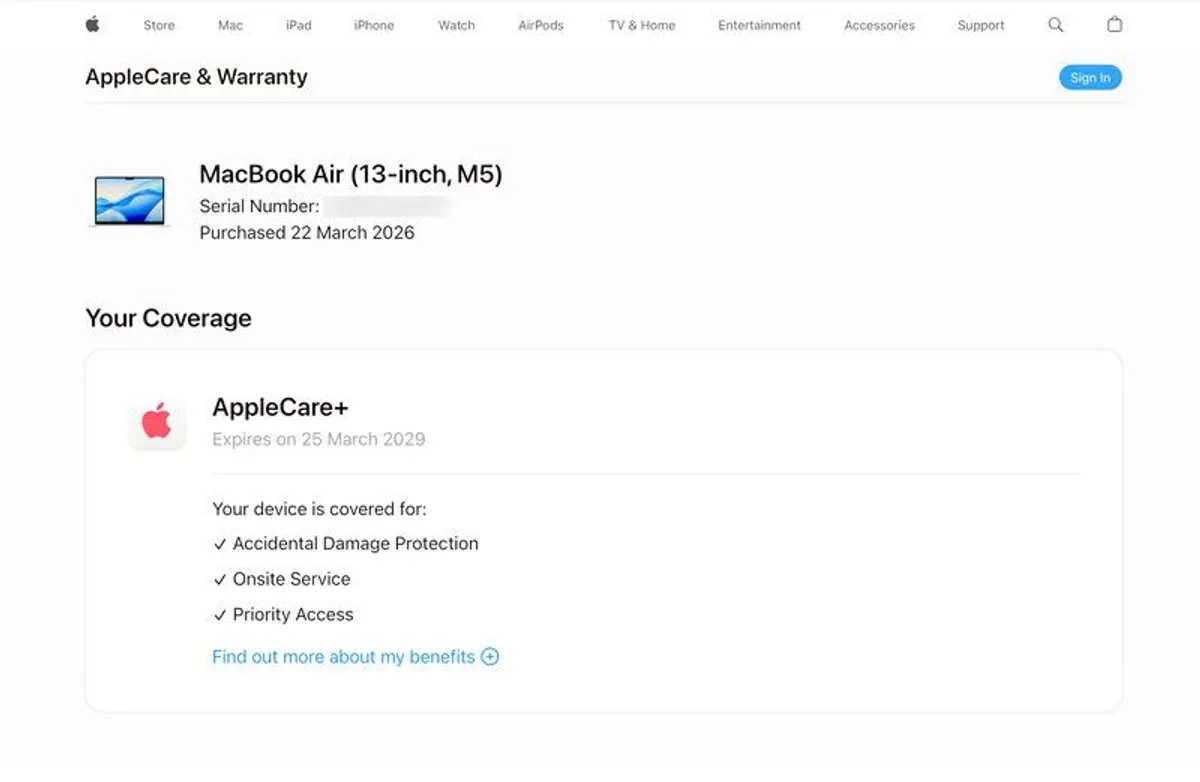The image size is (1200, 782).
Task: Open the search magnifier icon
Action: (1055, 25)
